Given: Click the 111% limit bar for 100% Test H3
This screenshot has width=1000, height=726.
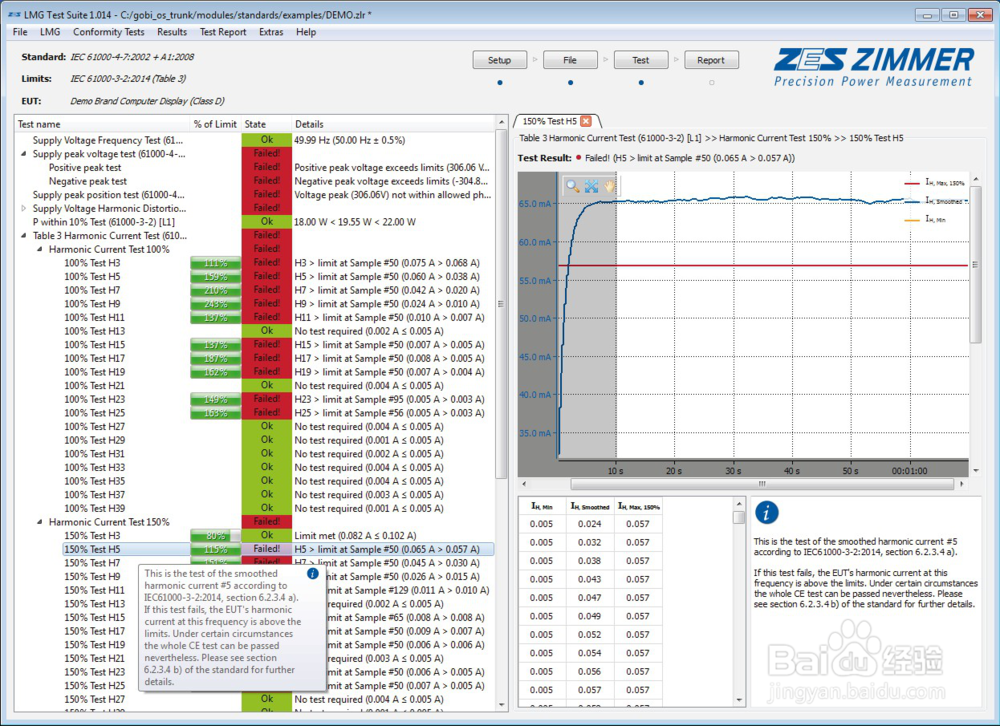Looking at the screenshot, I should point(216,263).
